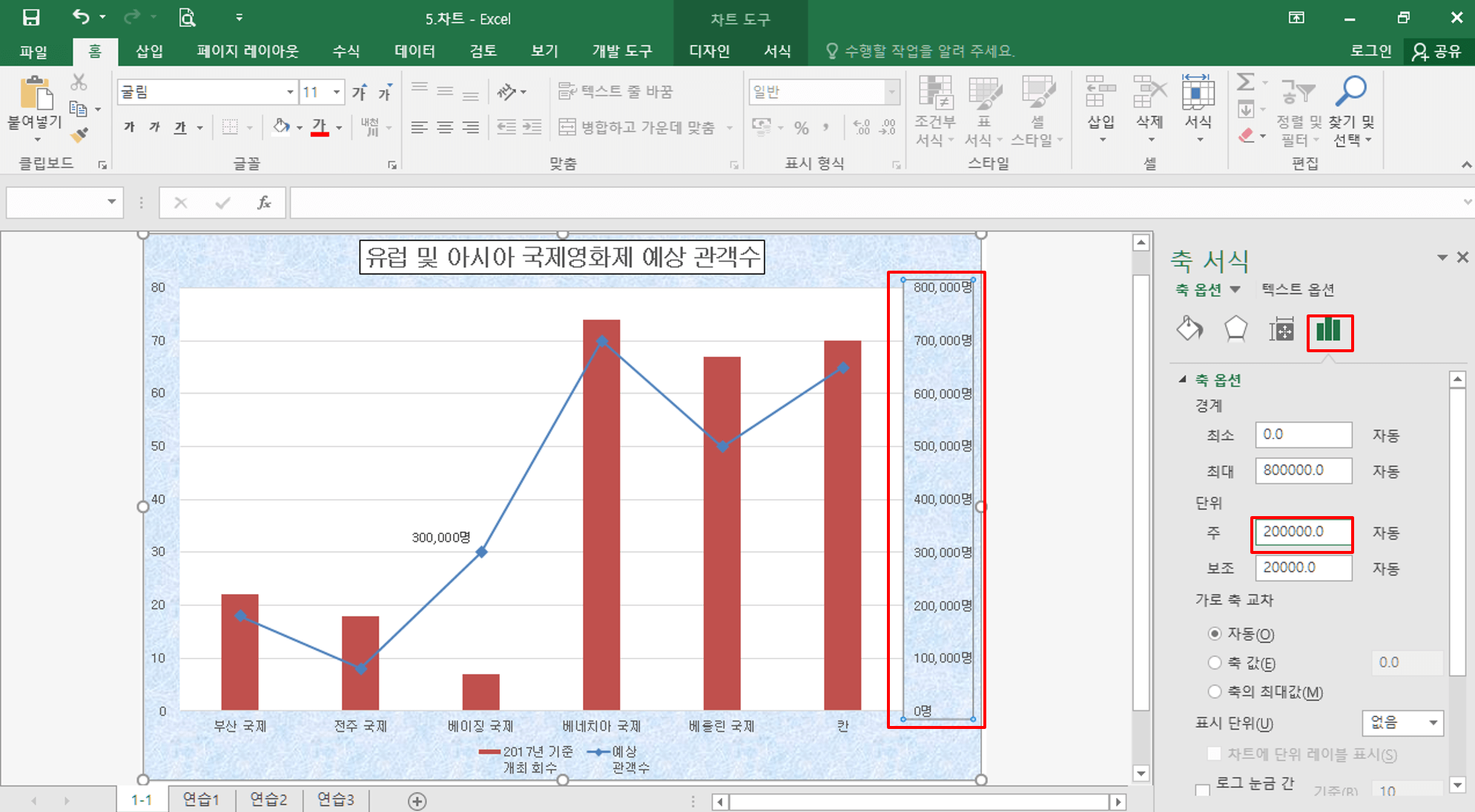The image size is (1475, 812).
Task: Increase decimal places
Action: (861, 128)
